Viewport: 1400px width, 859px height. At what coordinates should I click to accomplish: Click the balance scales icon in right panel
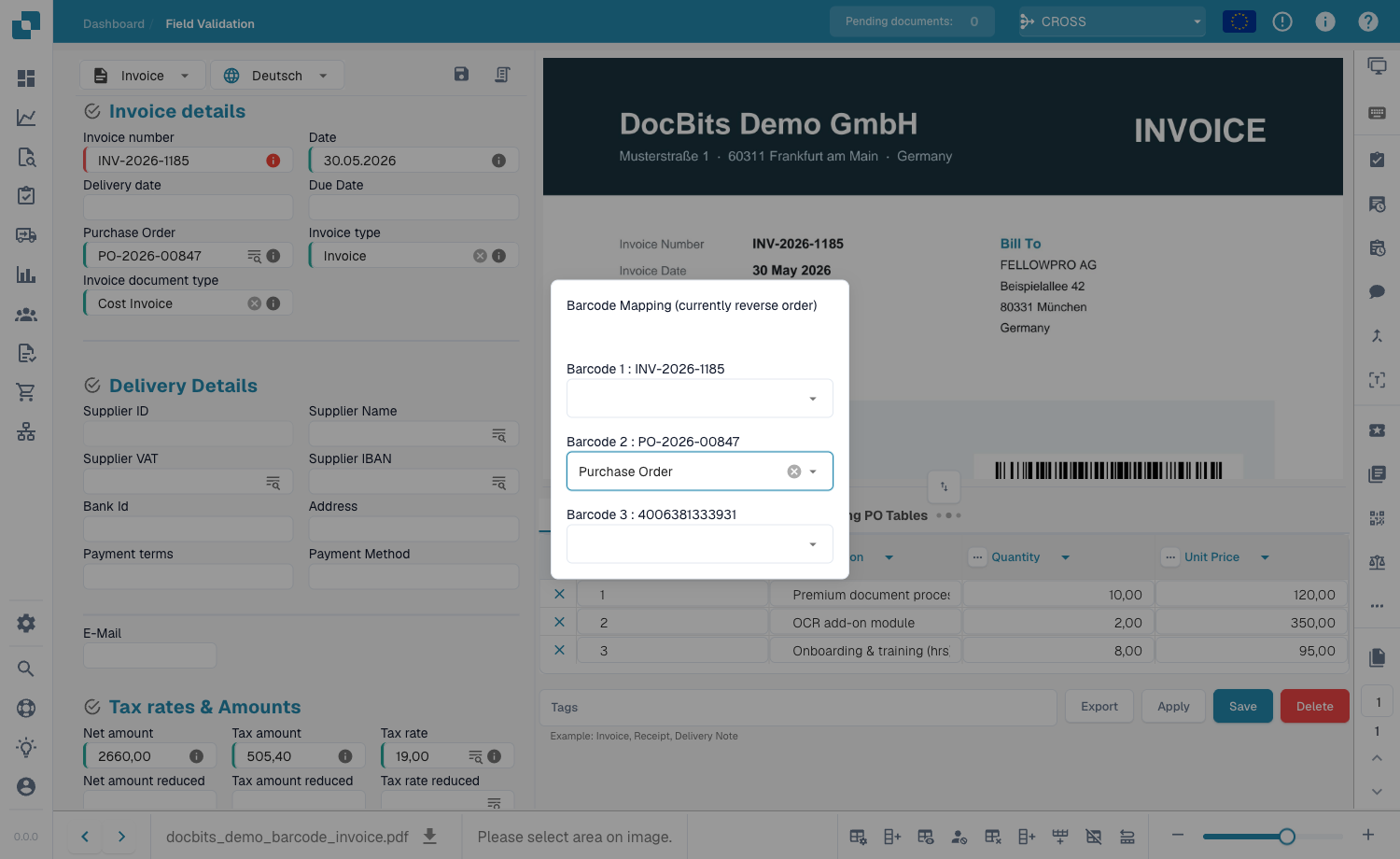point(1377,562)
